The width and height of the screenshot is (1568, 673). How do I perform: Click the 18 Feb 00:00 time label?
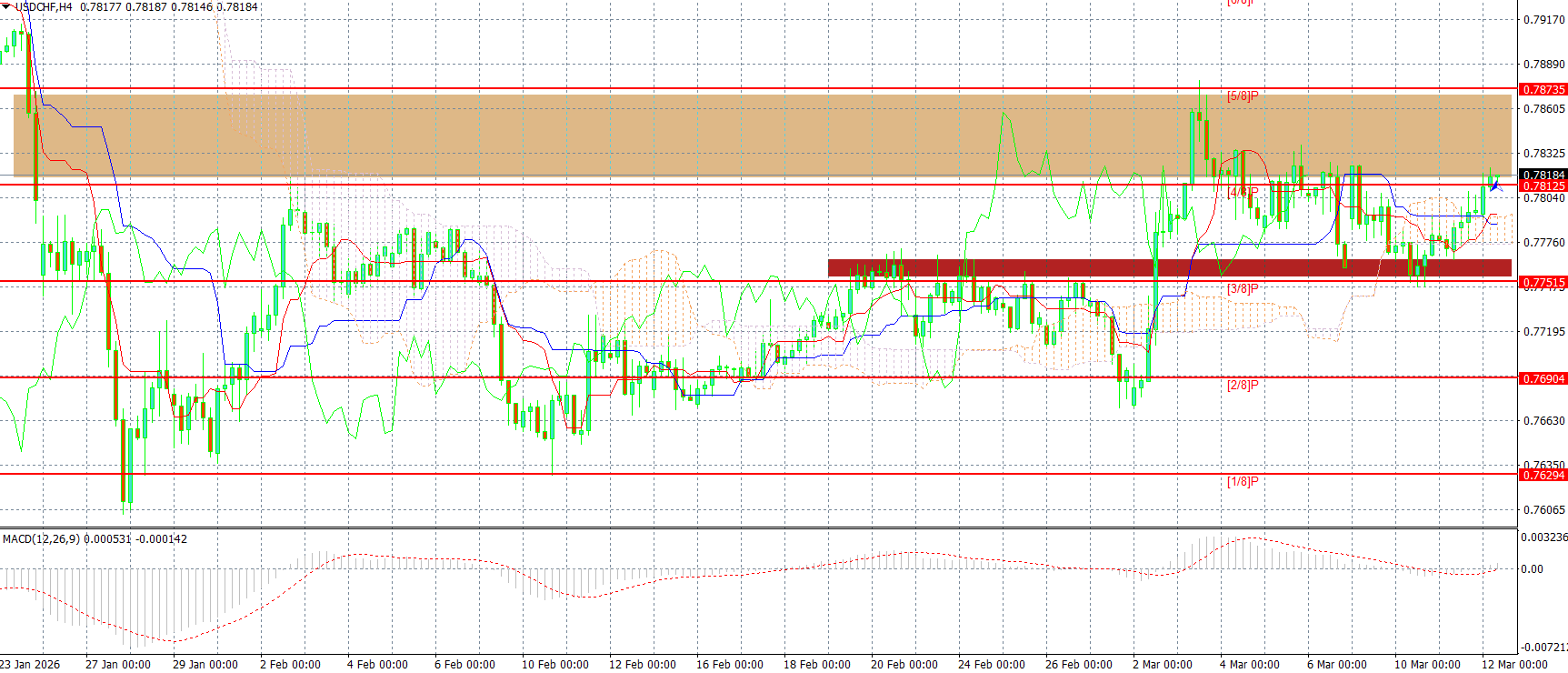[816, 665]
